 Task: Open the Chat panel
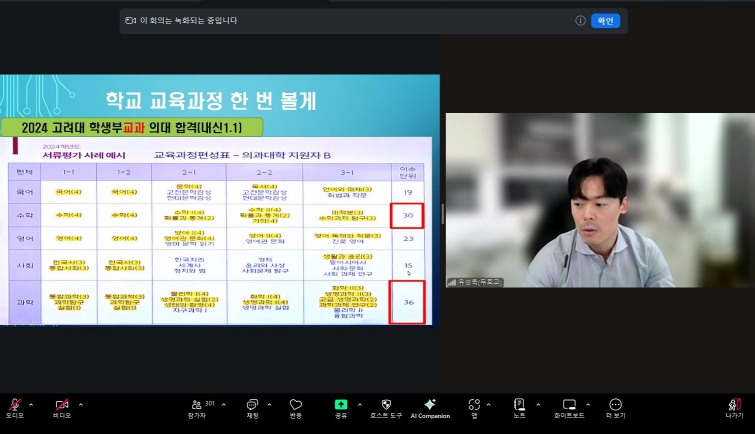(252, 406)
